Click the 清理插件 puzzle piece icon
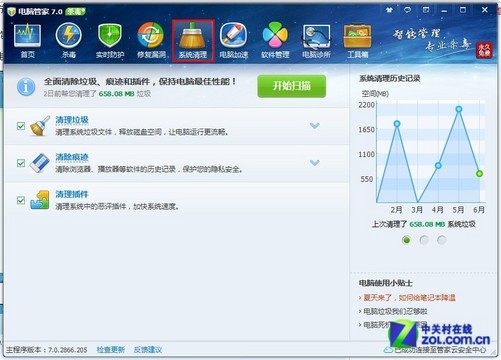The width and height of the screenshot is (501, 360). (40, 200)
